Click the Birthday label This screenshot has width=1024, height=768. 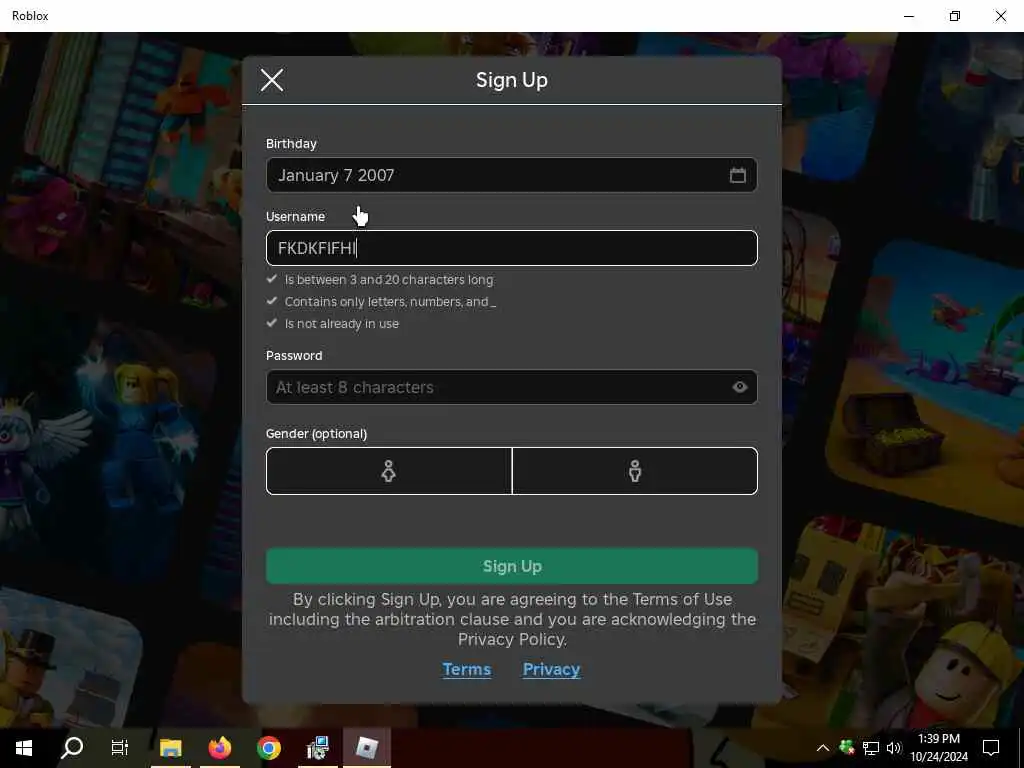pos(291,144)
